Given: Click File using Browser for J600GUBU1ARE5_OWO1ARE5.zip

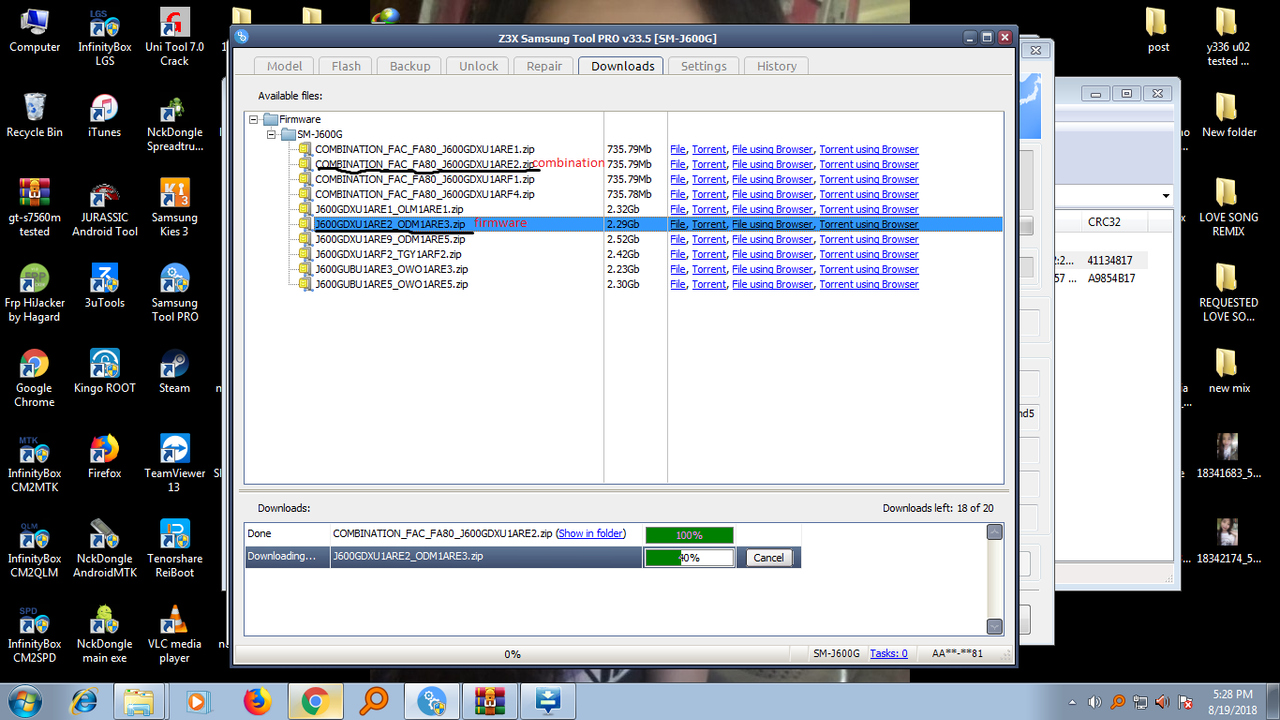Looking at the screenshot, I should click(x=772, y=285).
